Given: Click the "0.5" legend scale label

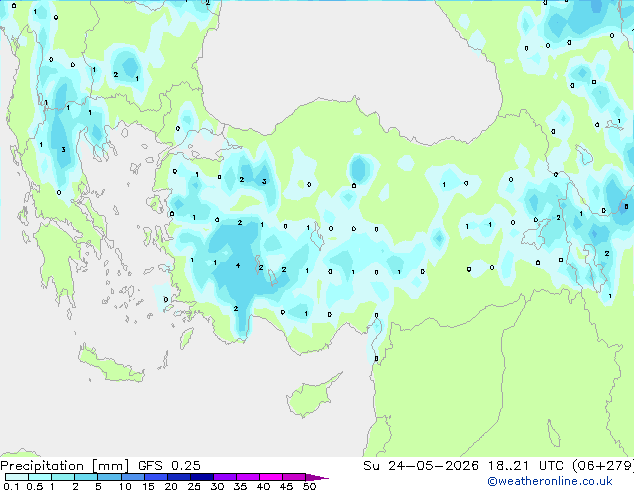Looking at the screenshot, I should [x=35, y=486].
